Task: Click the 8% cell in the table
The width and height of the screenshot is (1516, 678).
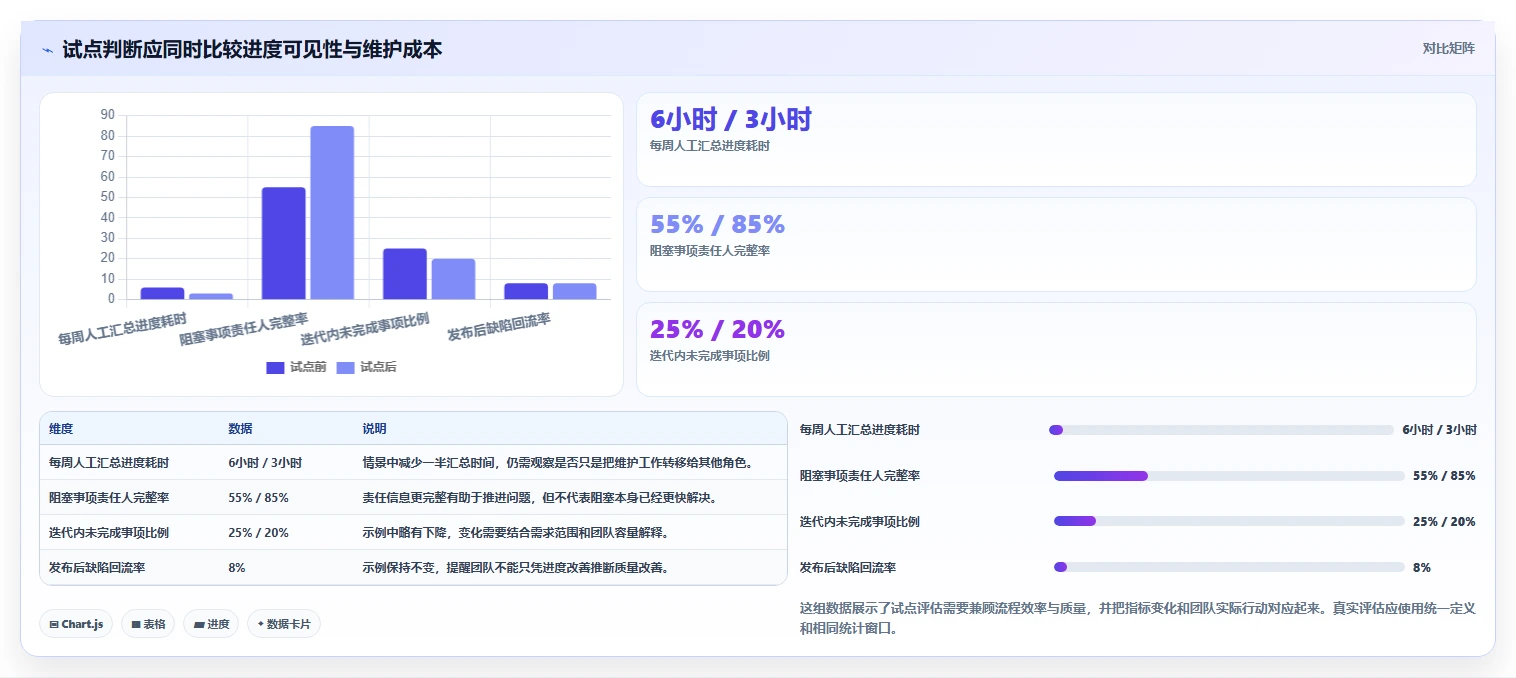Action: [x=237, y=567]
